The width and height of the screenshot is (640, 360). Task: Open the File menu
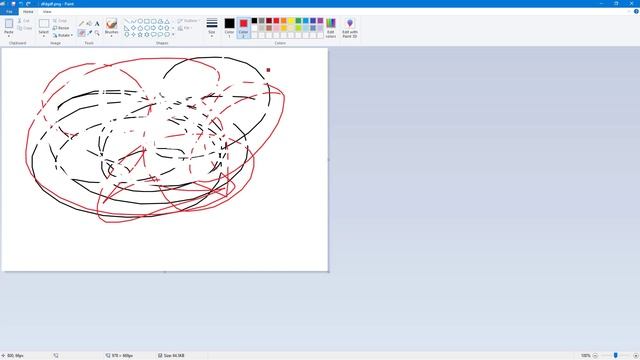pos(9,11)
